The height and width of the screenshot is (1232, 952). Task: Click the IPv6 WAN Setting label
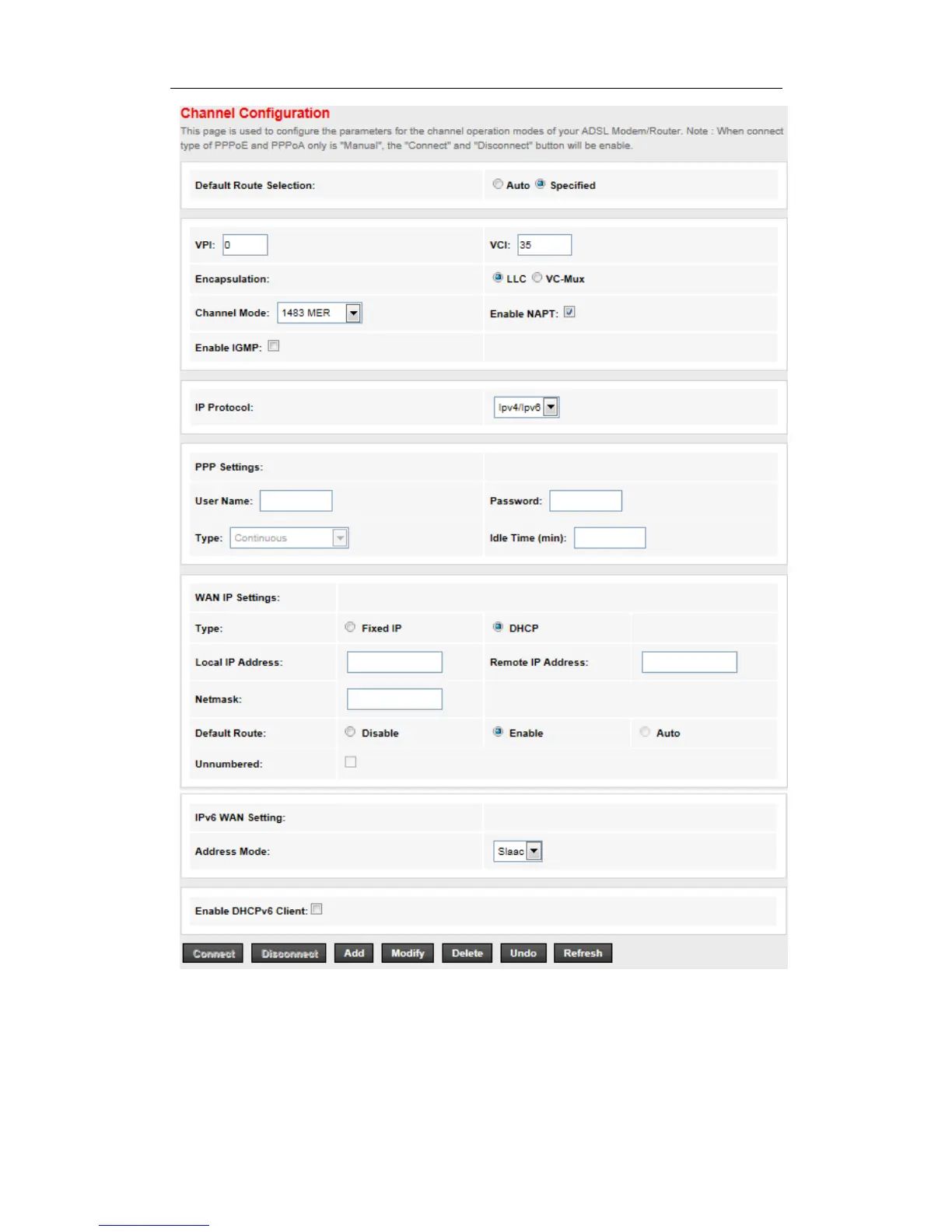(240, 817)
